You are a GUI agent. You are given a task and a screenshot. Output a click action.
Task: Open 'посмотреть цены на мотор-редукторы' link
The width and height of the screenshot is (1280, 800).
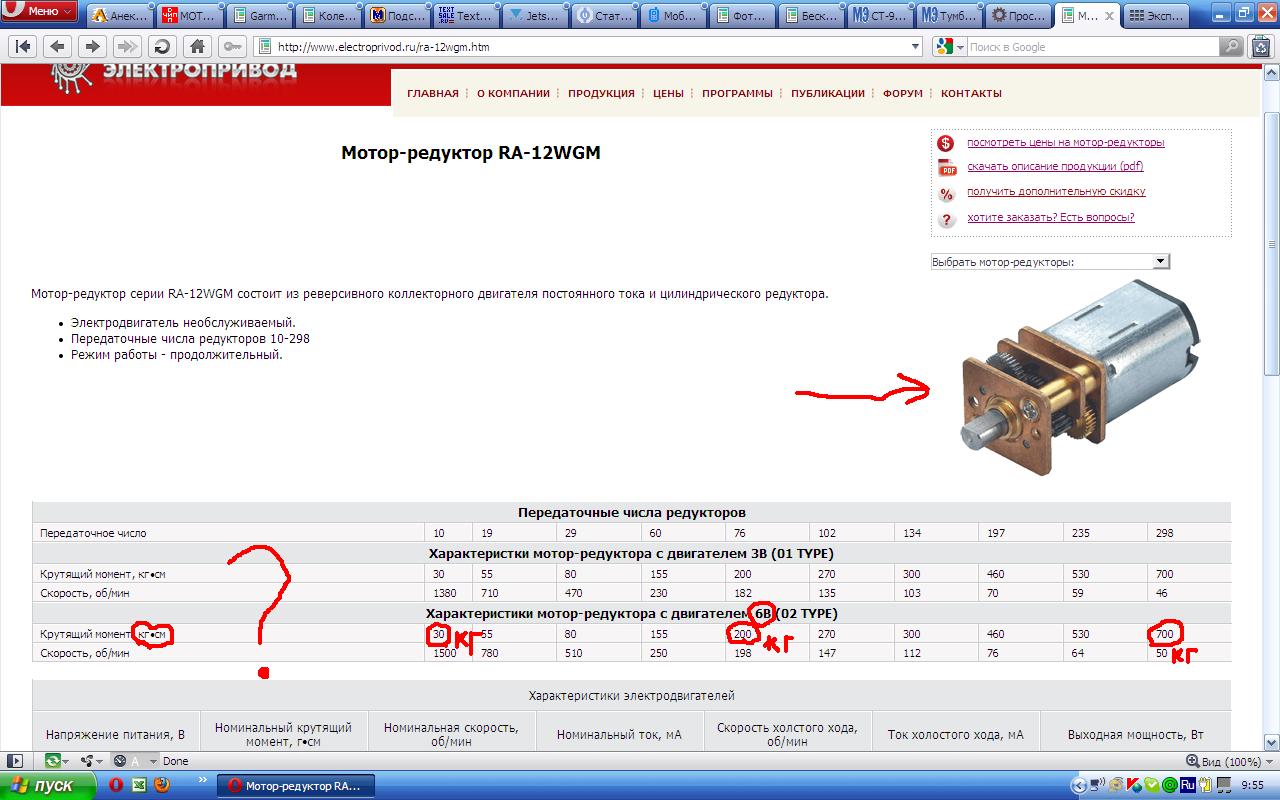1065,142
